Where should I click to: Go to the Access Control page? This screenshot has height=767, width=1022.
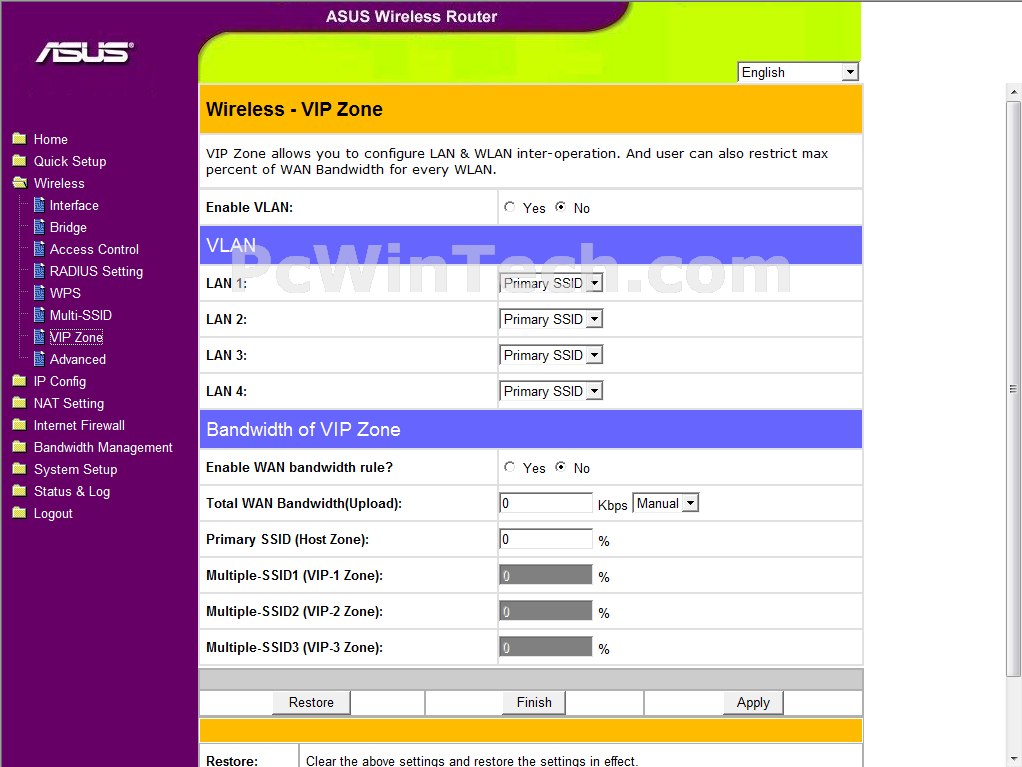(x=95, y=250)
